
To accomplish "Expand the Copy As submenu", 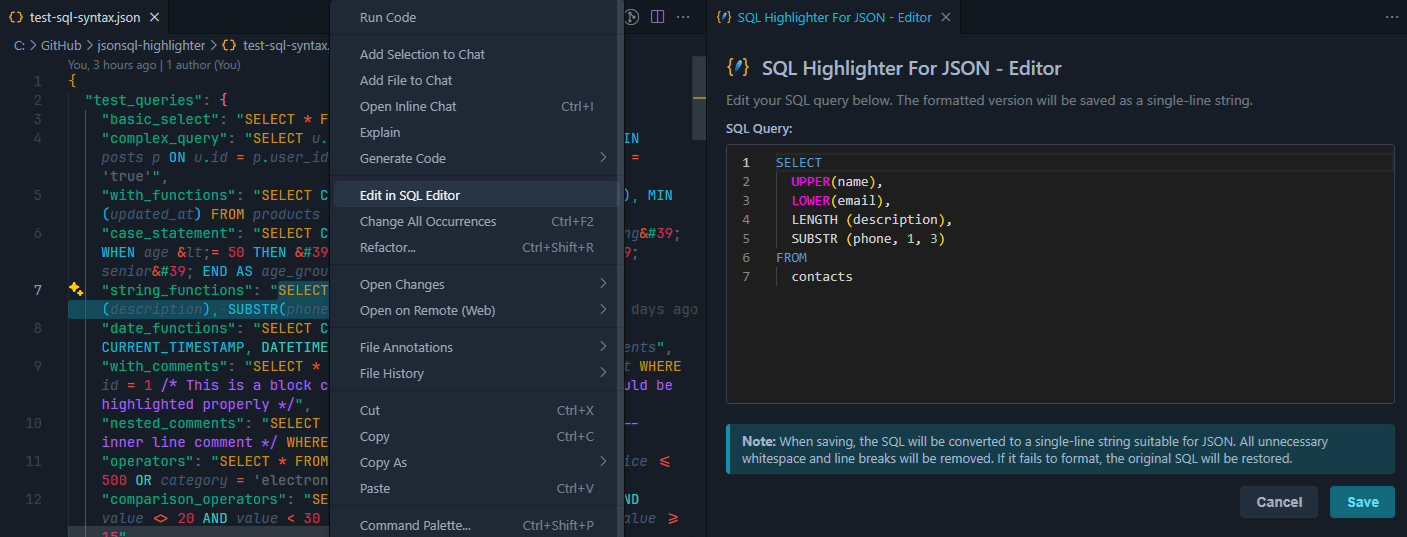I will [x=475, y=462].
